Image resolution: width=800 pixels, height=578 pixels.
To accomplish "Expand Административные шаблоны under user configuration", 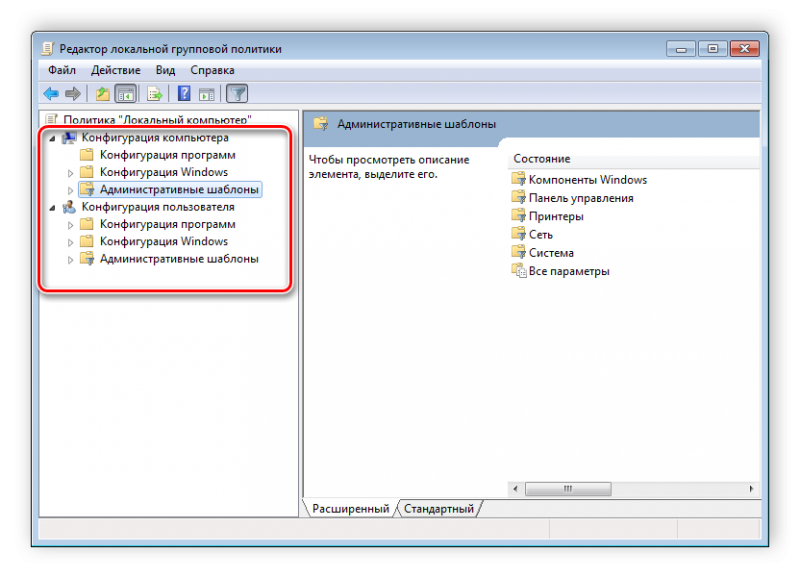I will [x=70, y=260].
